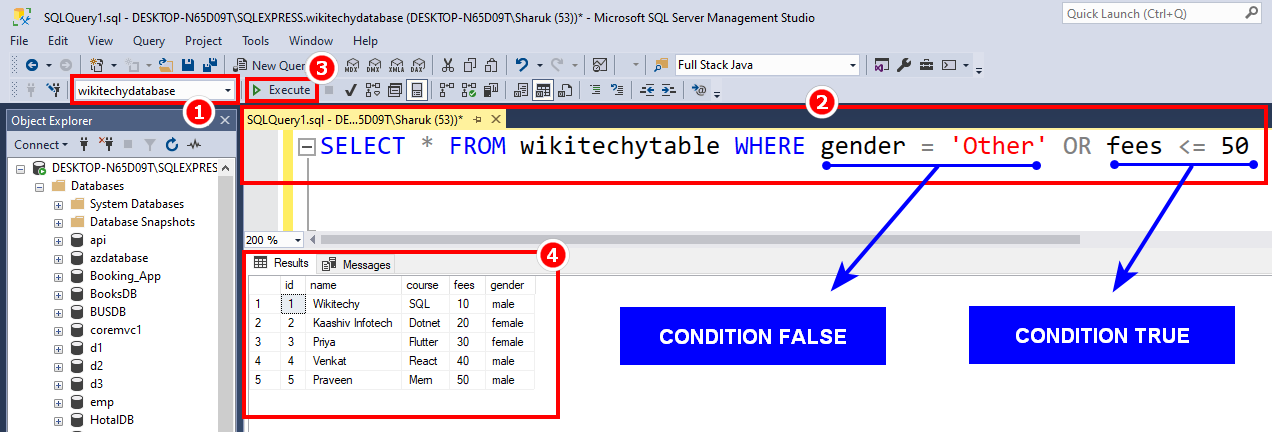Click the navigate back arrow icon

[31, 65]
